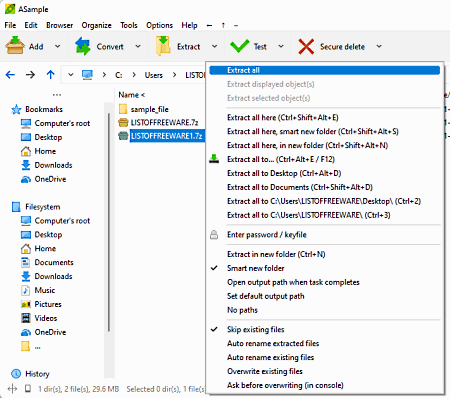450x398 pixels.
Task: Click the page icon in the status bar
Action: point(28,389)
